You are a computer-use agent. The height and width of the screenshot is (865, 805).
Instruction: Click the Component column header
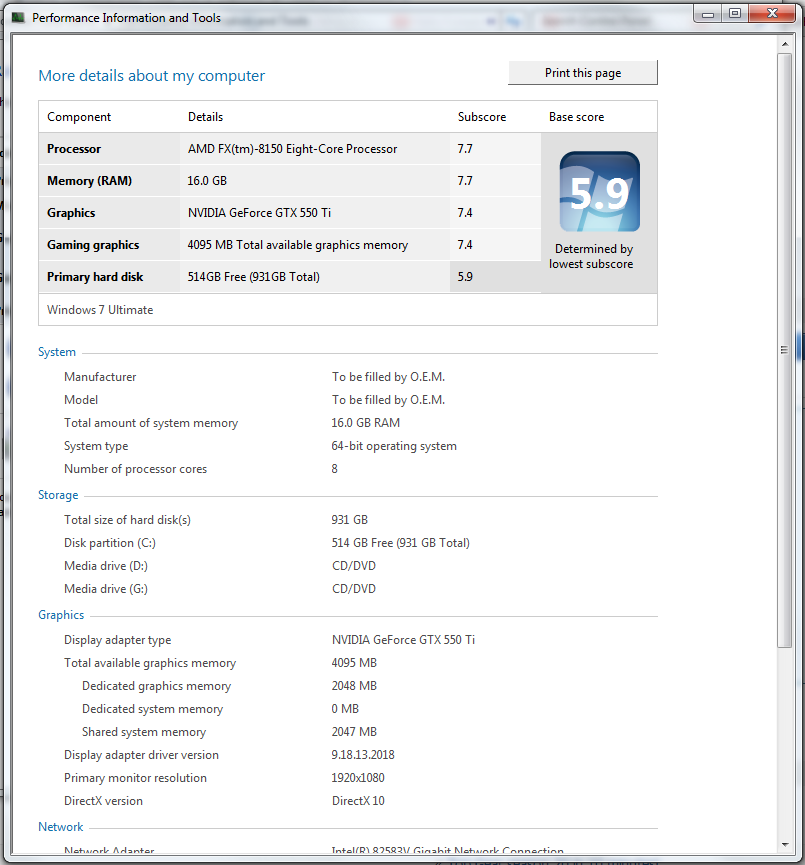click(x=79, y=117)
